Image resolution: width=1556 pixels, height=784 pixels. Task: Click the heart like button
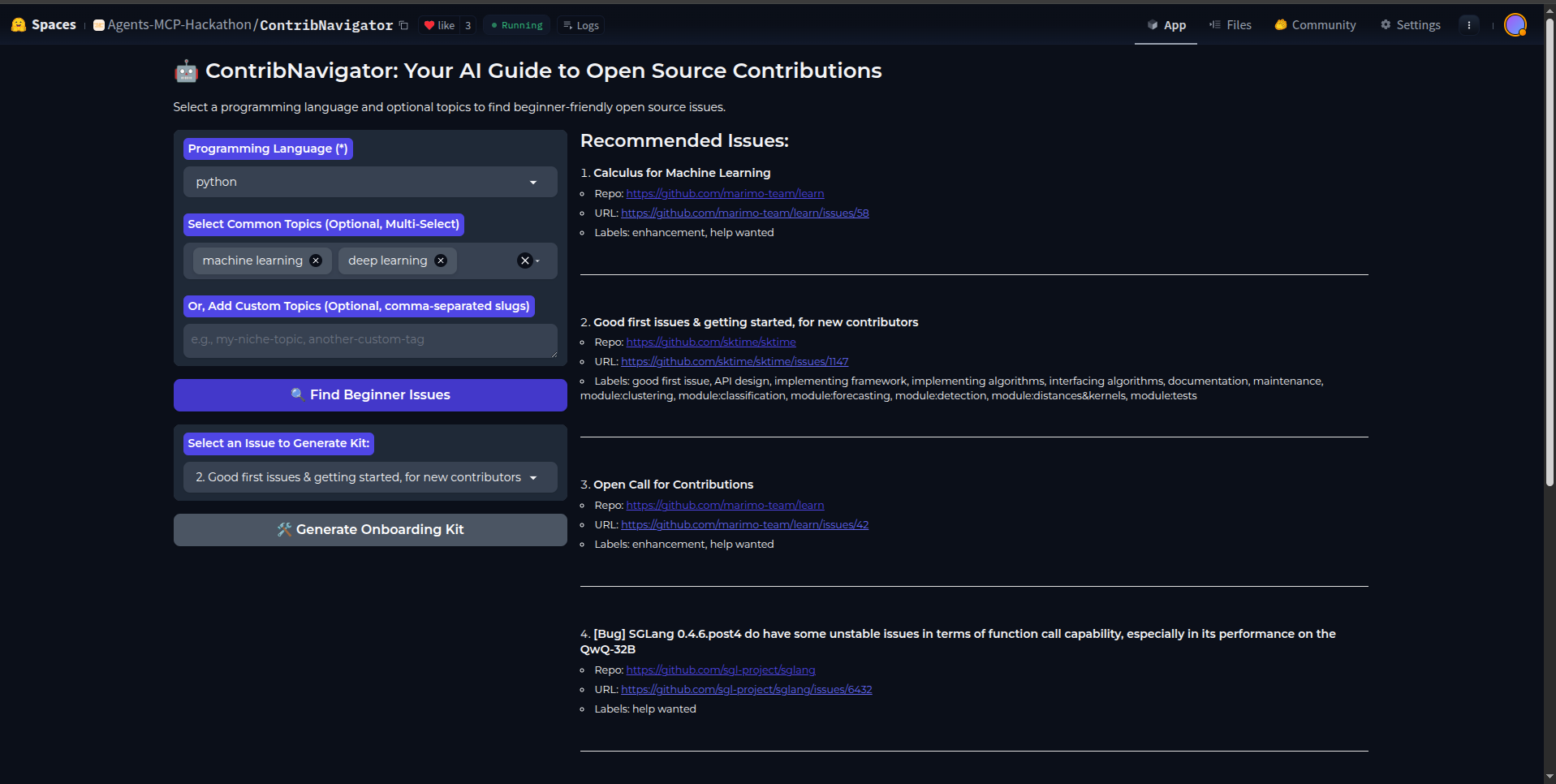coord(439,25)
